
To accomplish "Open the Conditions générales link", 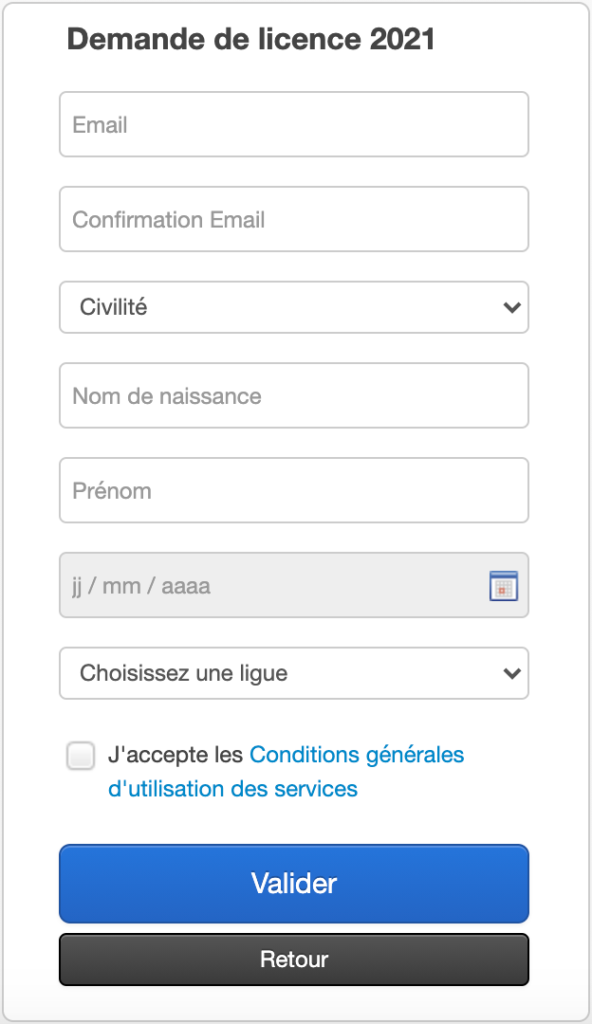I will pyautogui.click(x=357, y=755).
